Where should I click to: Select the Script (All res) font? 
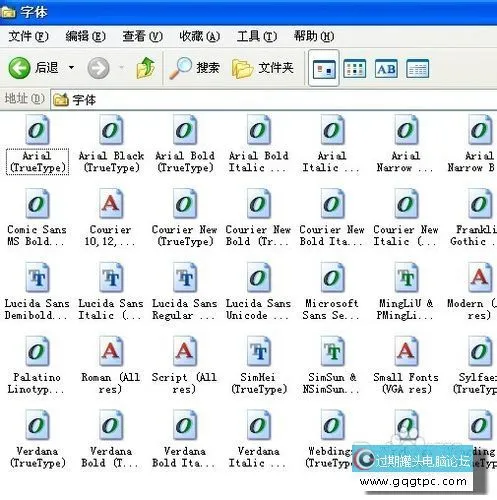[x=185, y=351]
